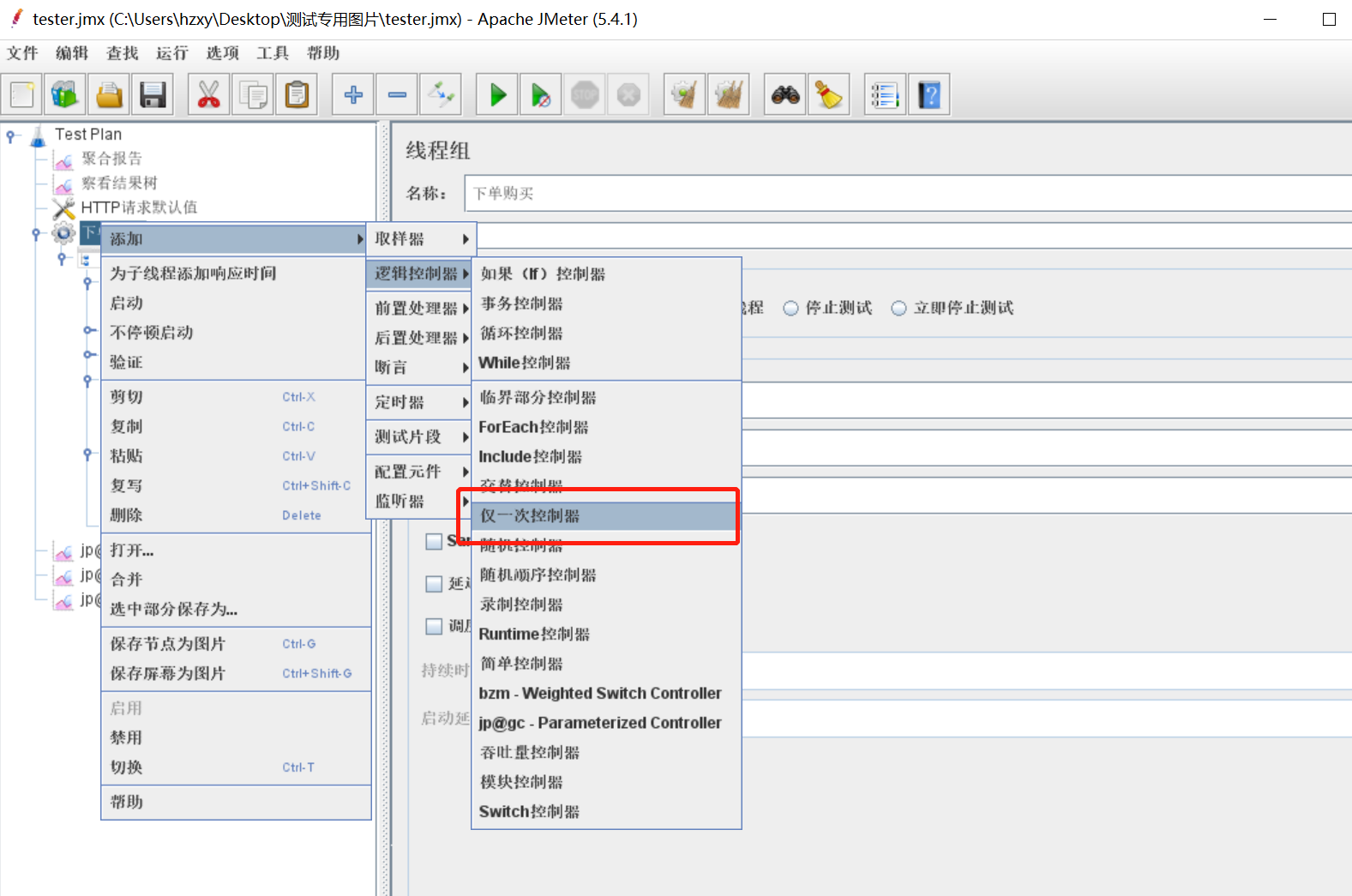Choose 事务控制器 from logic controllers
The image size is (1352, 896).
tap(606, 304)
